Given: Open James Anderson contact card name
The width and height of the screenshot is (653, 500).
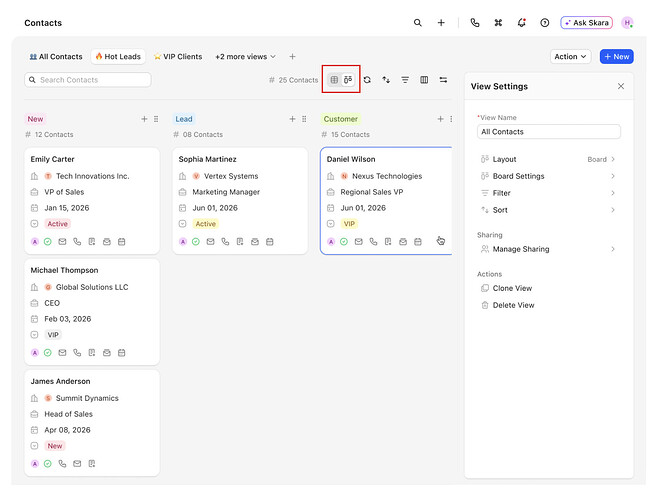Looking at the screenshot, I should coord(60,381).
